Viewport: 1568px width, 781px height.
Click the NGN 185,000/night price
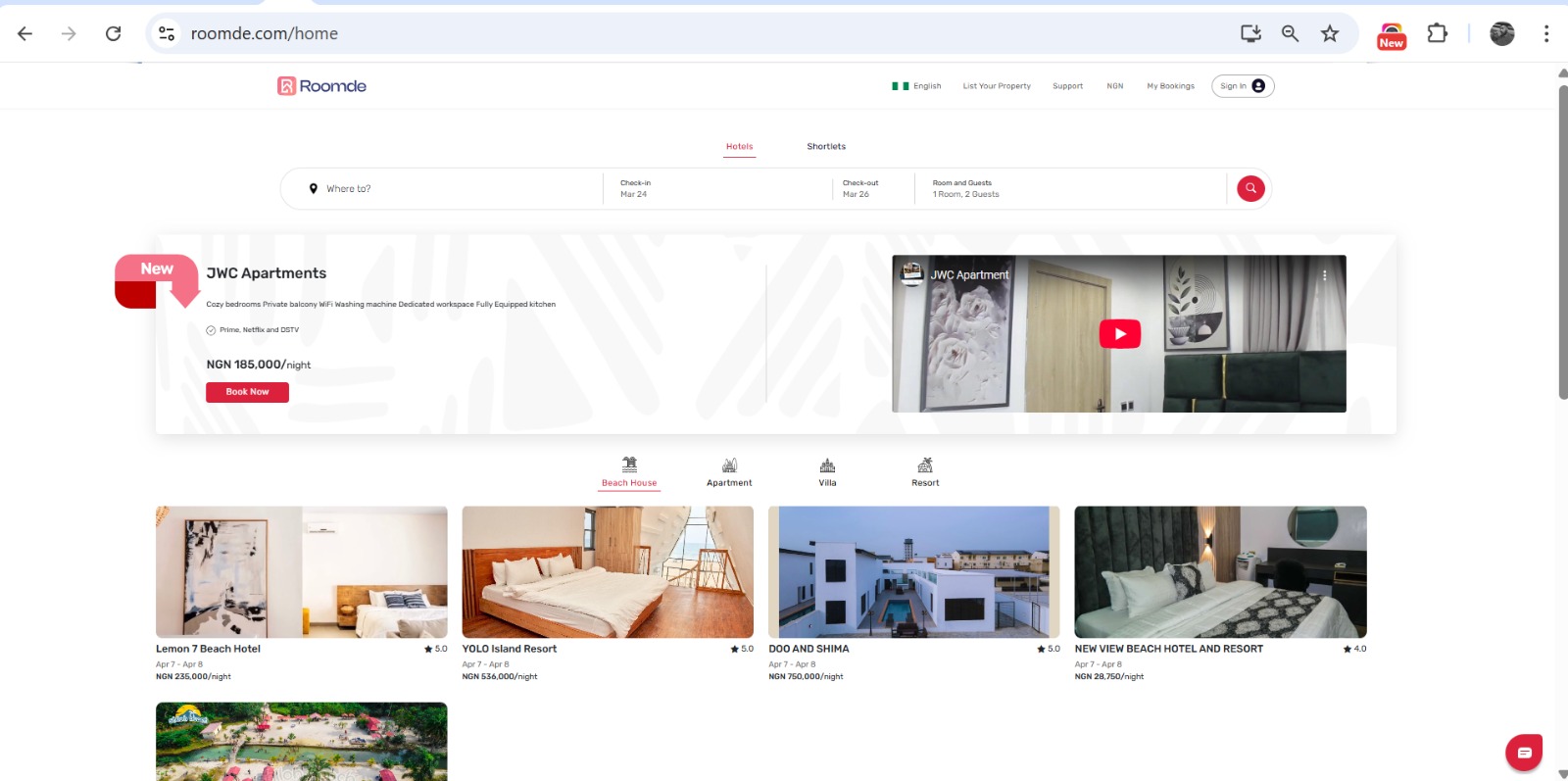259,365
